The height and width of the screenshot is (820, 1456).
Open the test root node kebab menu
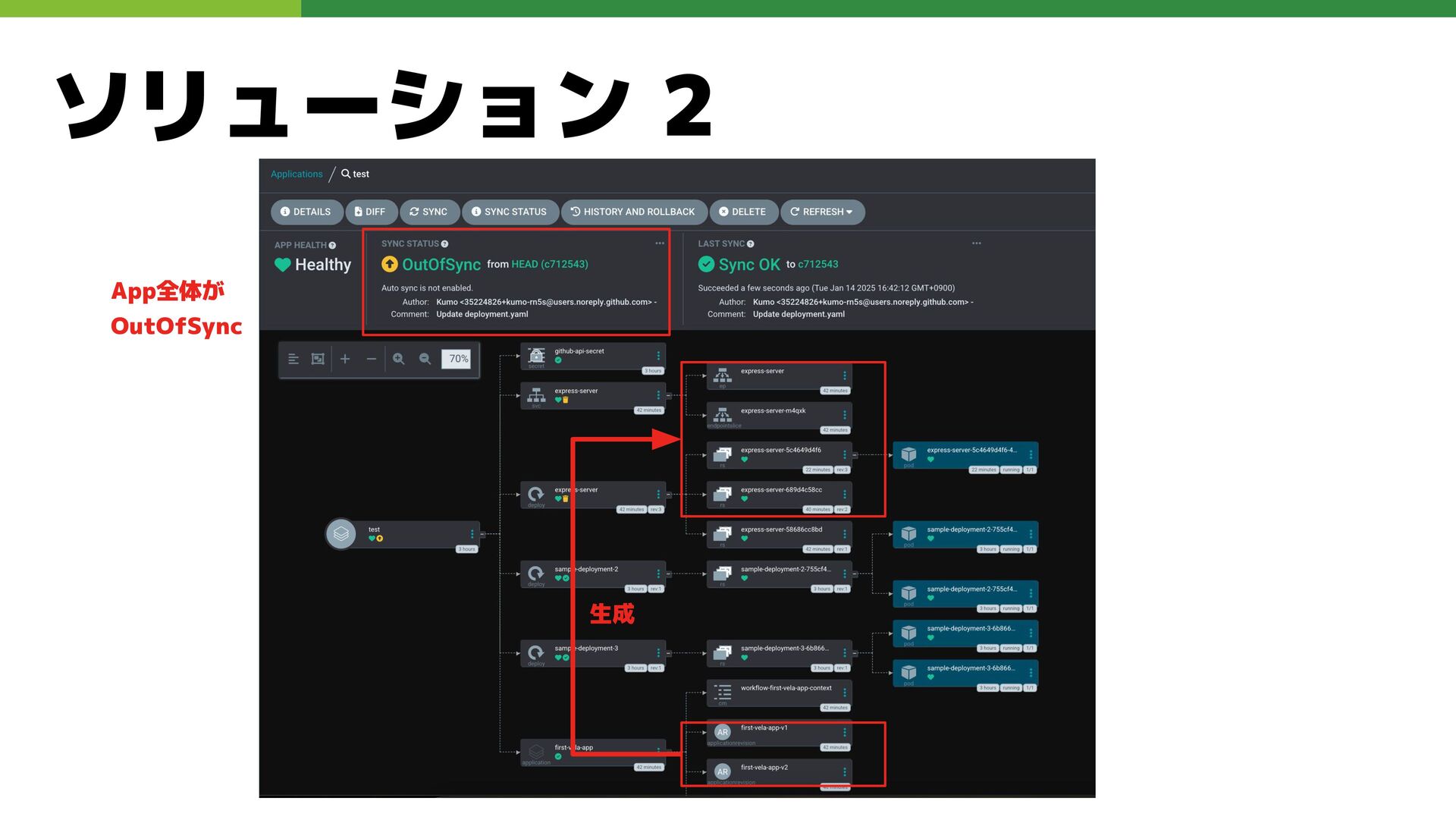(472, 534)
